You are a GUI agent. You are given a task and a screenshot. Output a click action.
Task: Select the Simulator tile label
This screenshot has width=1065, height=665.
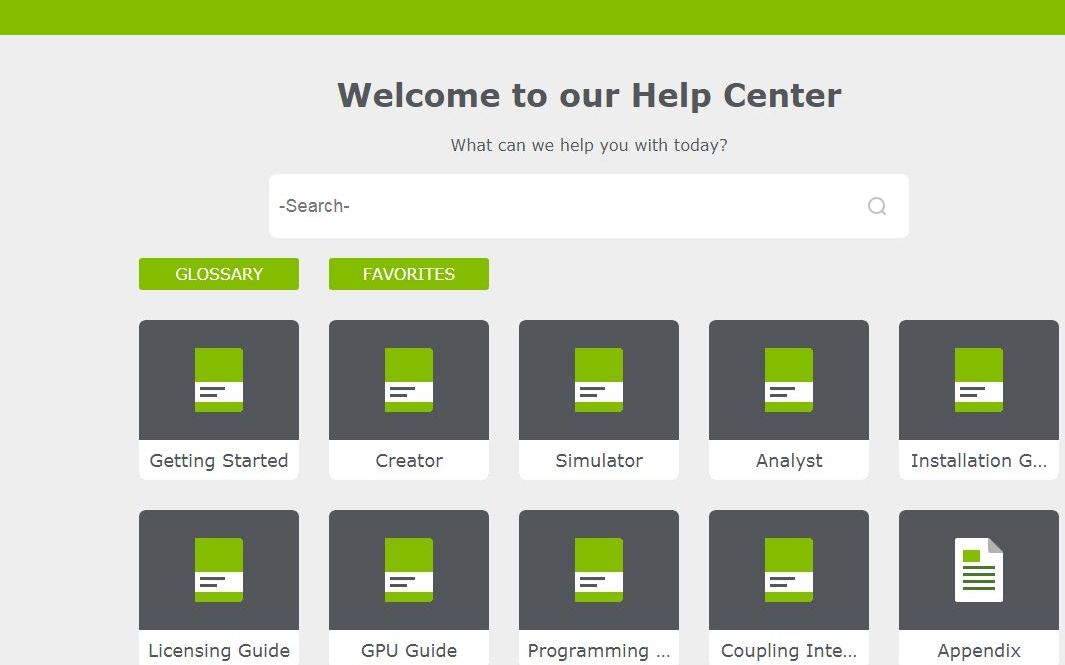click(598, 461)
